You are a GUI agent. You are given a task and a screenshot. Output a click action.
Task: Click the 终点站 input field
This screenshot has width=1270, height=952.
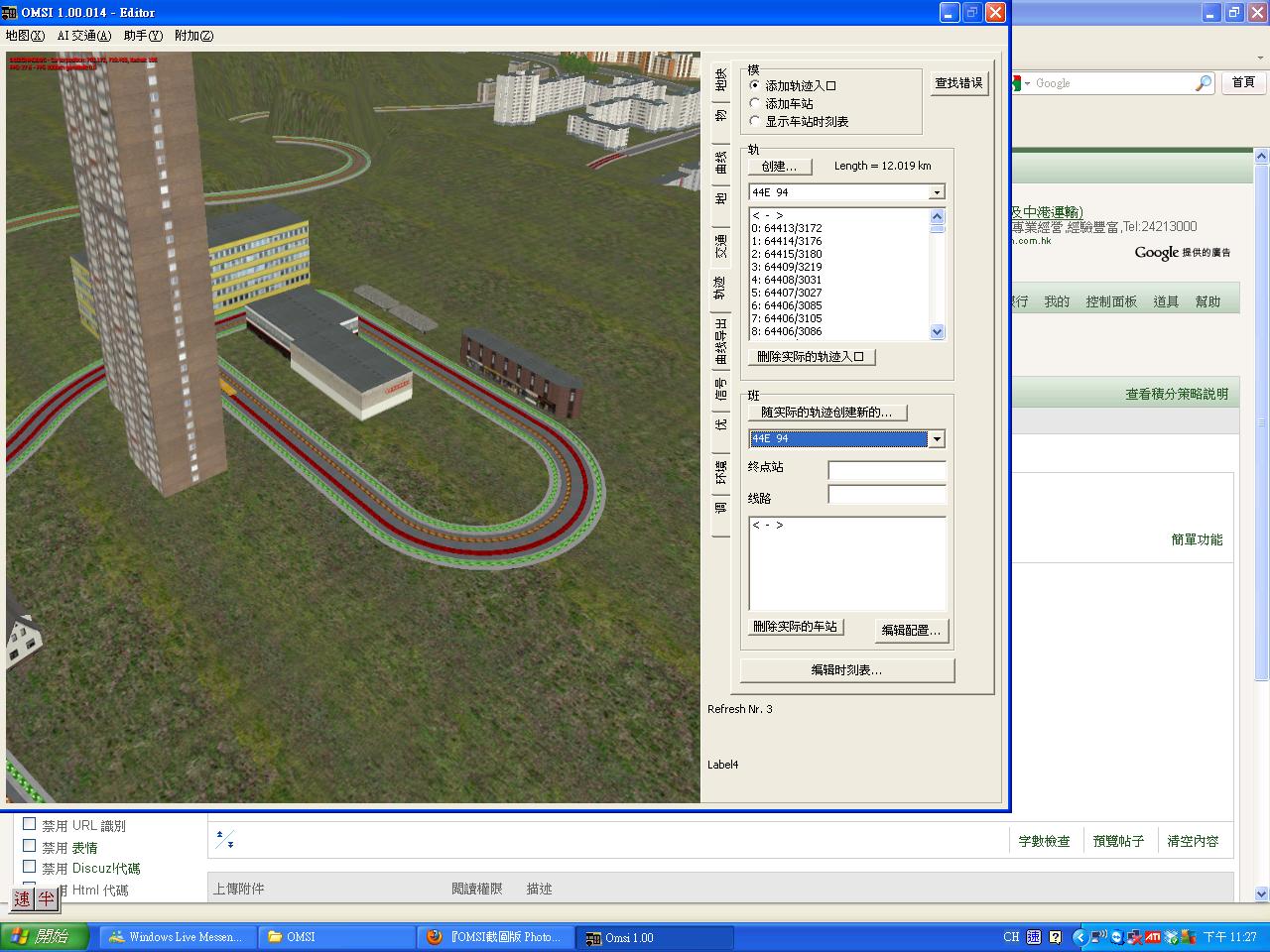click(887, 470)
